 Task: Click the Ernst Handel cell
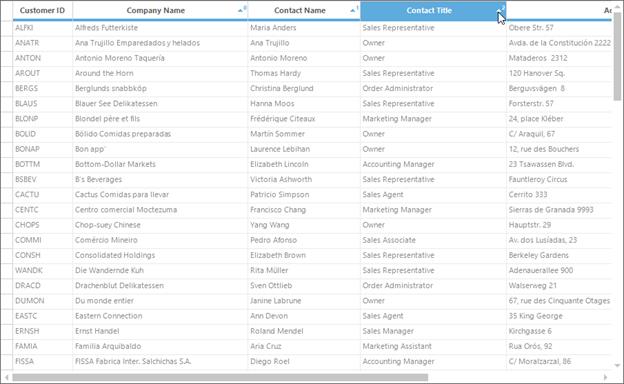pyautogui.click(x=160, y=331)
